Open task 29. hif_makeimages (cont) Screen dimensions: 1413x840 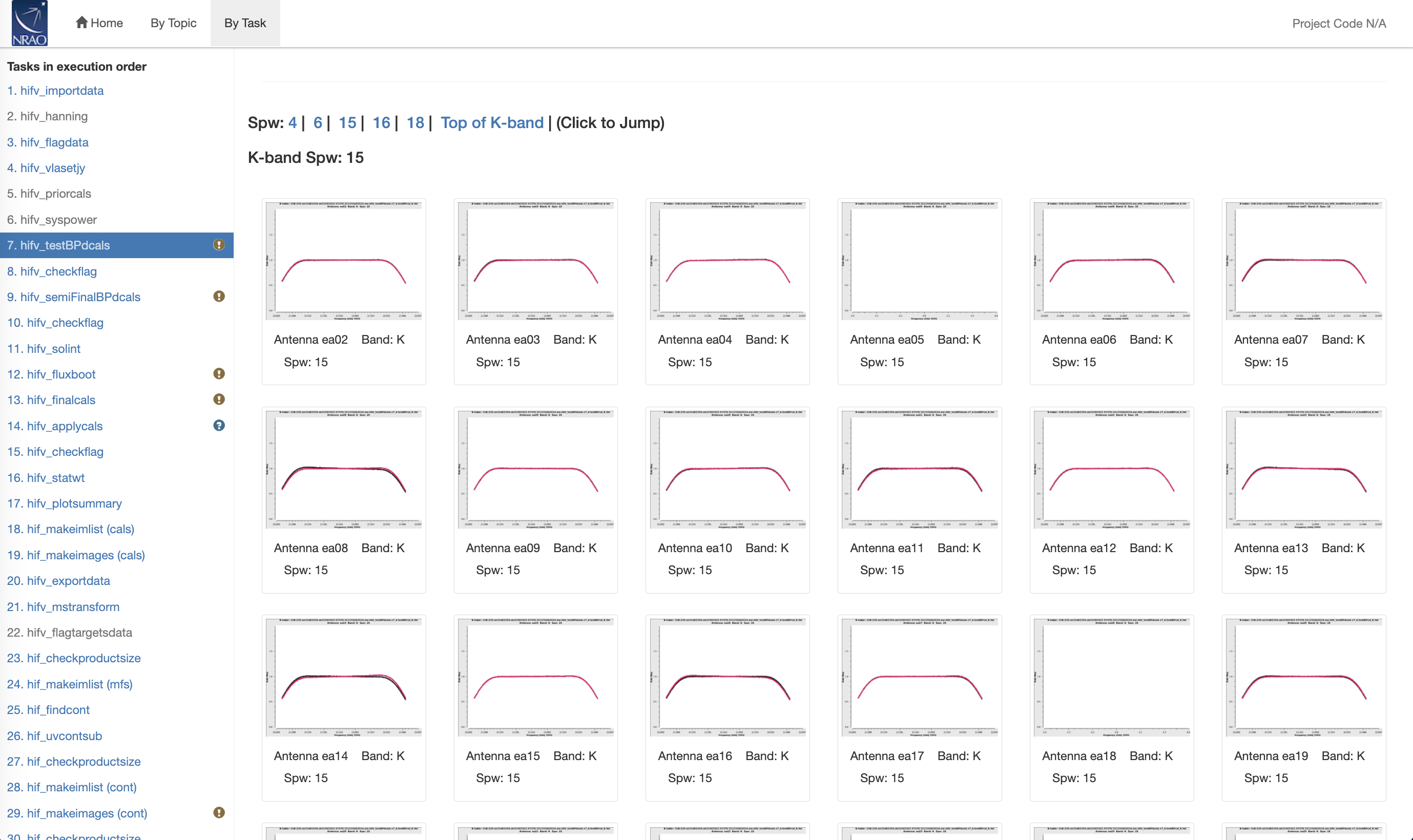point(77,813)
